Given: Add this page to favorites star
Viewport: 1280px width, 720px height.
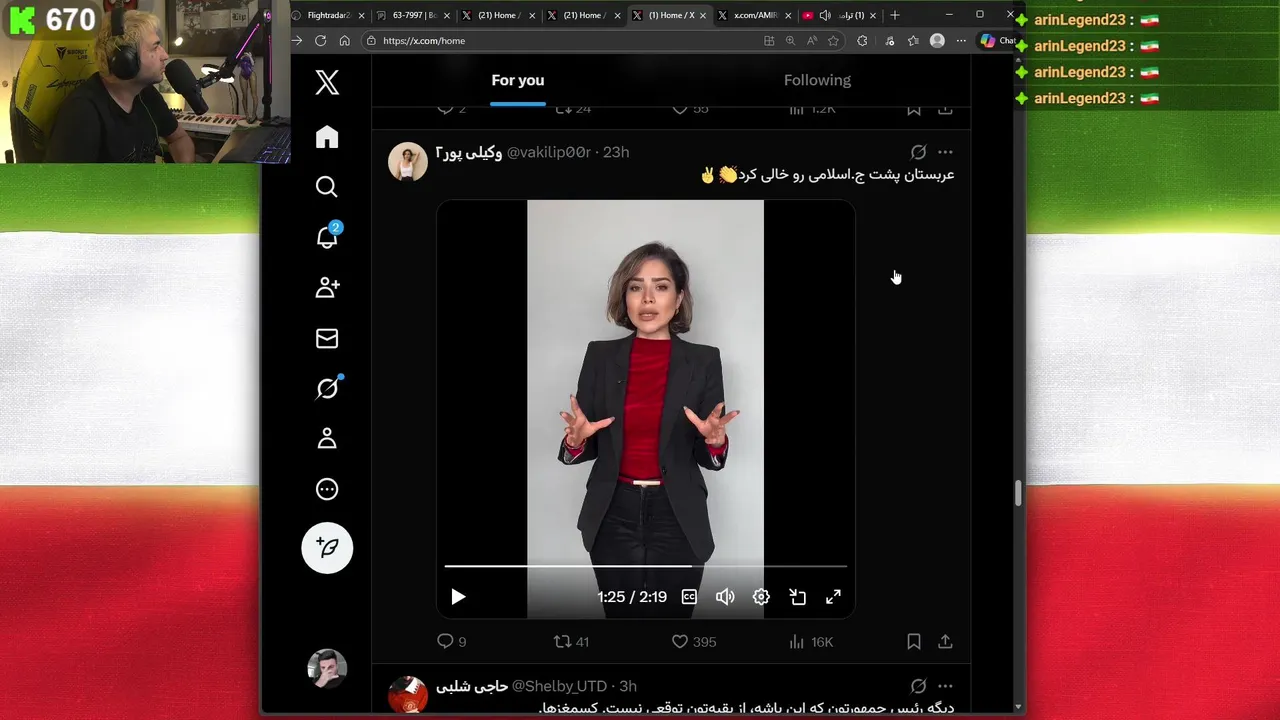Looking at the screenshot, I should tap(833, 41).
